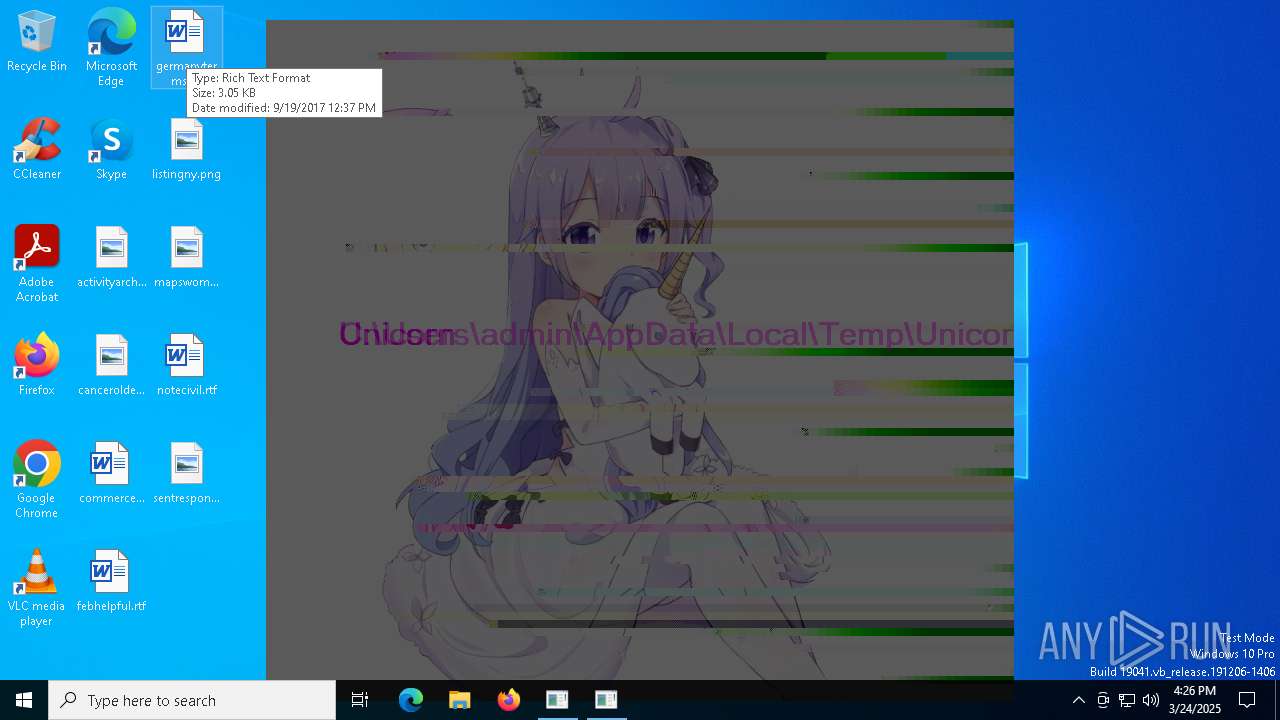1280x720 pixels.
Task: Switch to second running app in taskbar
Action: (606, 700)
